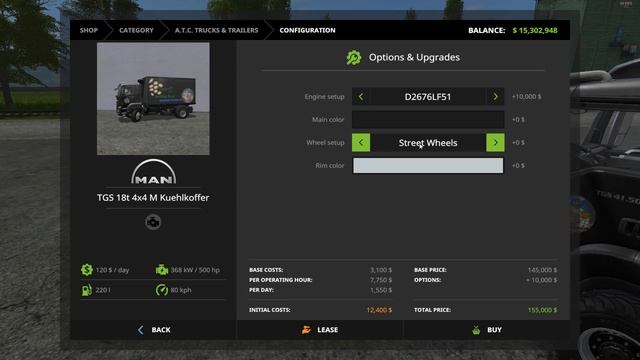The image size is (640, 360).
Task: Click the BUY button
Action: (x=487, y=330)
